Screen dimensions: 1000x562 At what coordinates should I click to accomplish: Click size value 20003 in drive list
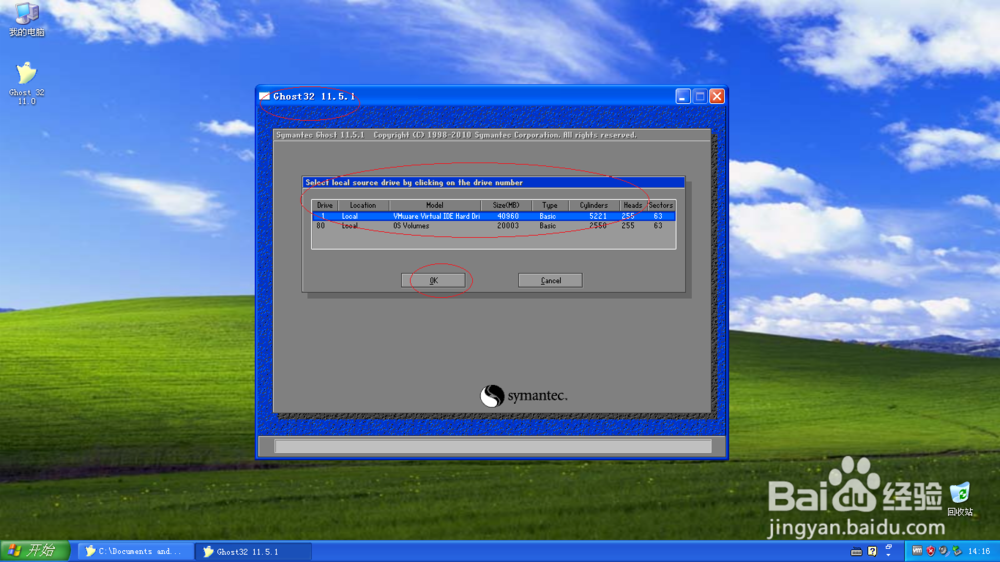tap(508, 226)
